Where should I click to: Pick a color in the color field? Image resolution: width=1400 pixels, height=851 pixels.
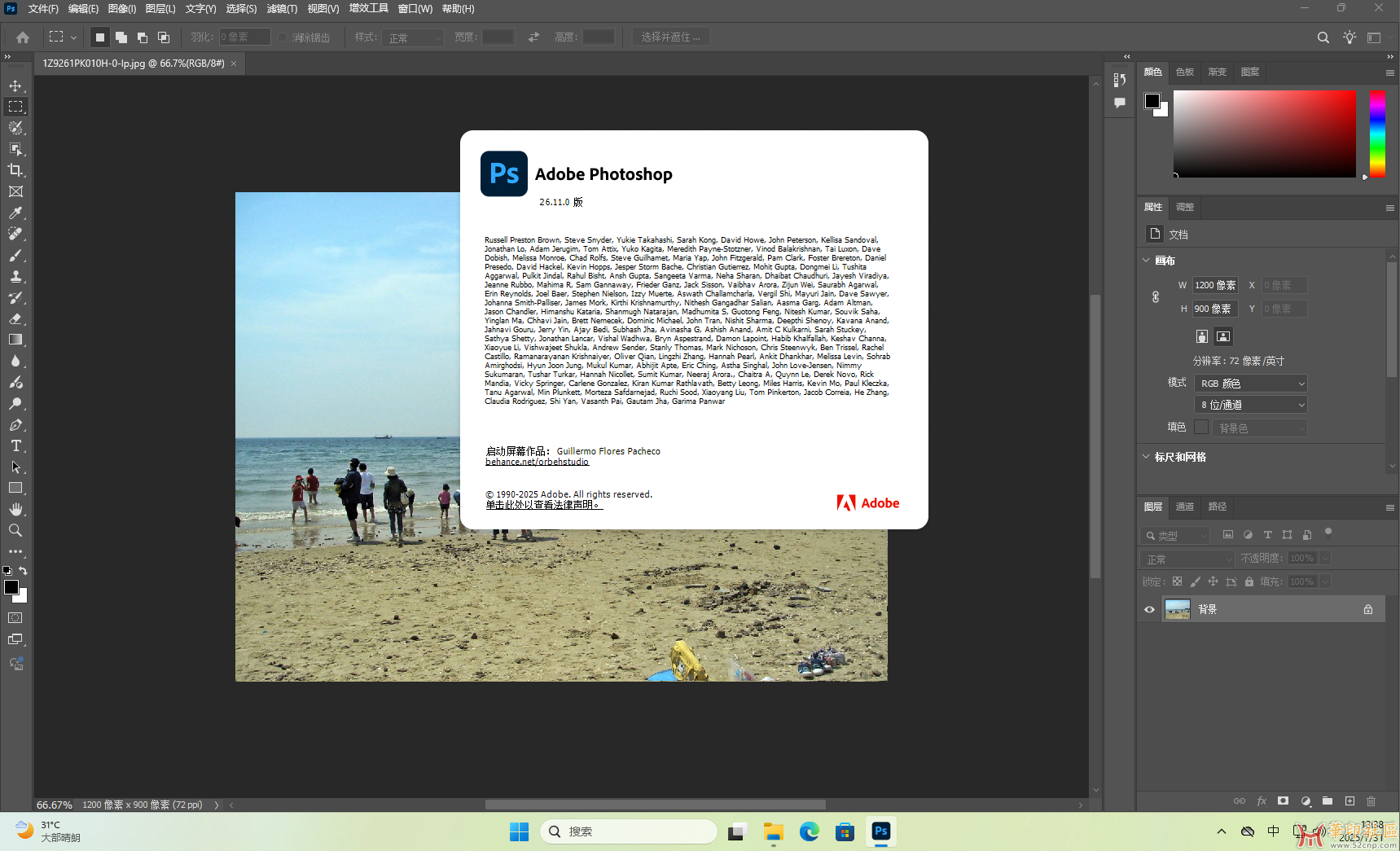1264,134
